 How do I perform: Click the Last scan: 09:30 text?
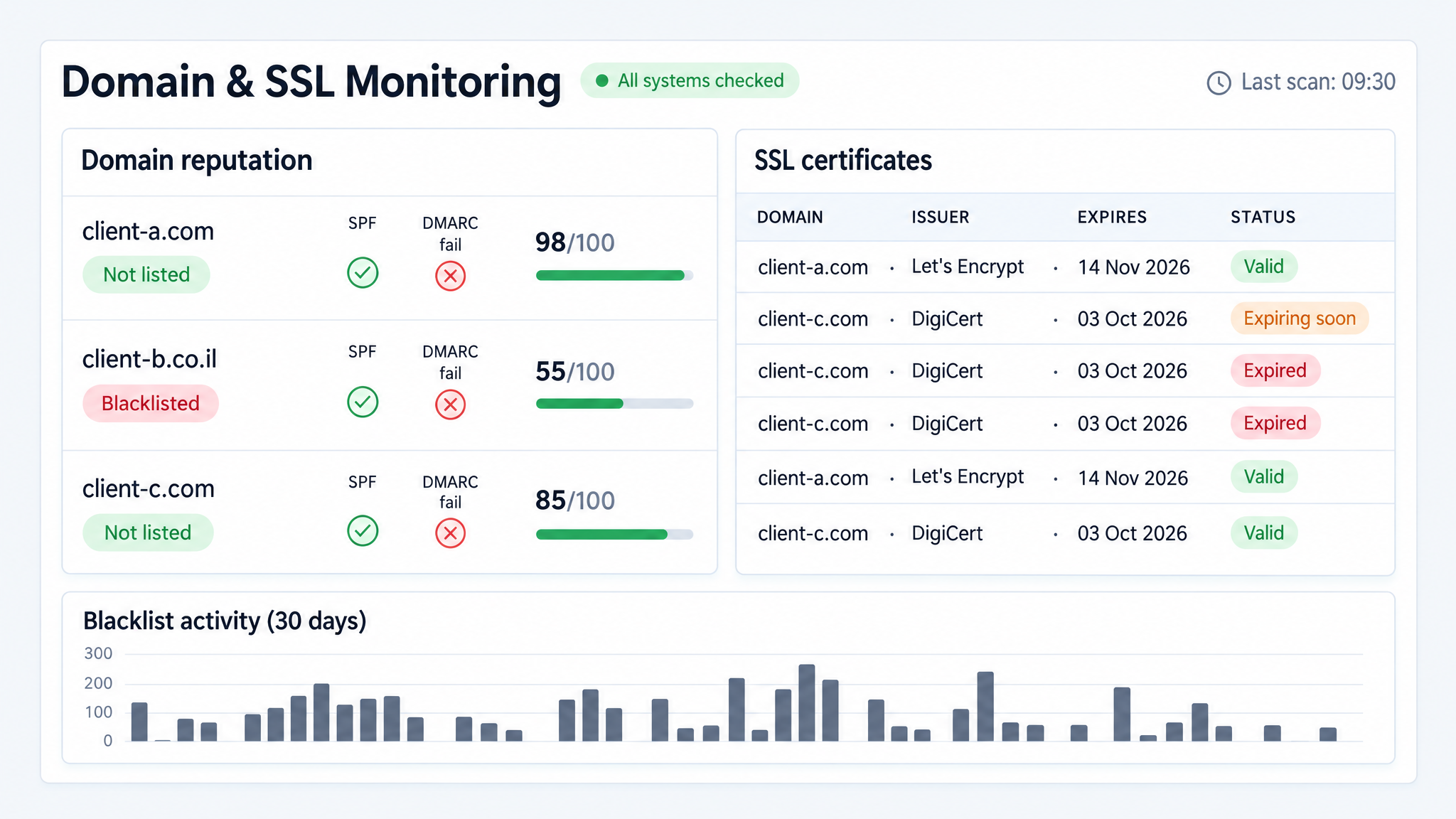click(x=1318, y=82)
